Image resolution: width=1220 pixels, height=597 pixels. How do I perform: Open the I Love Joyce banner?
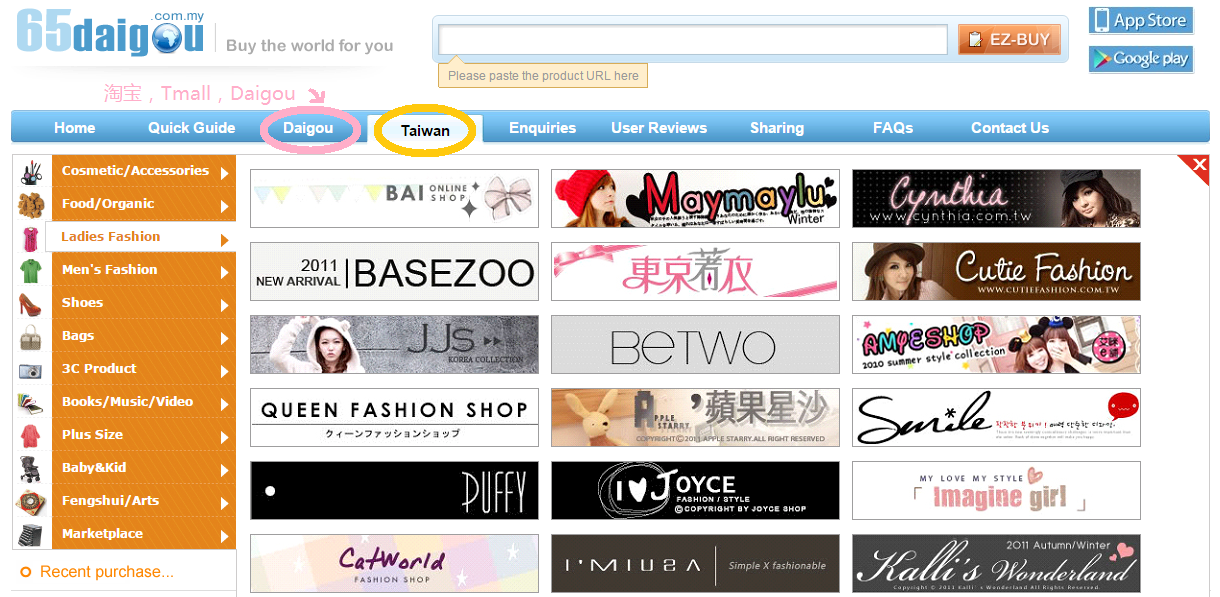[695, 490]
